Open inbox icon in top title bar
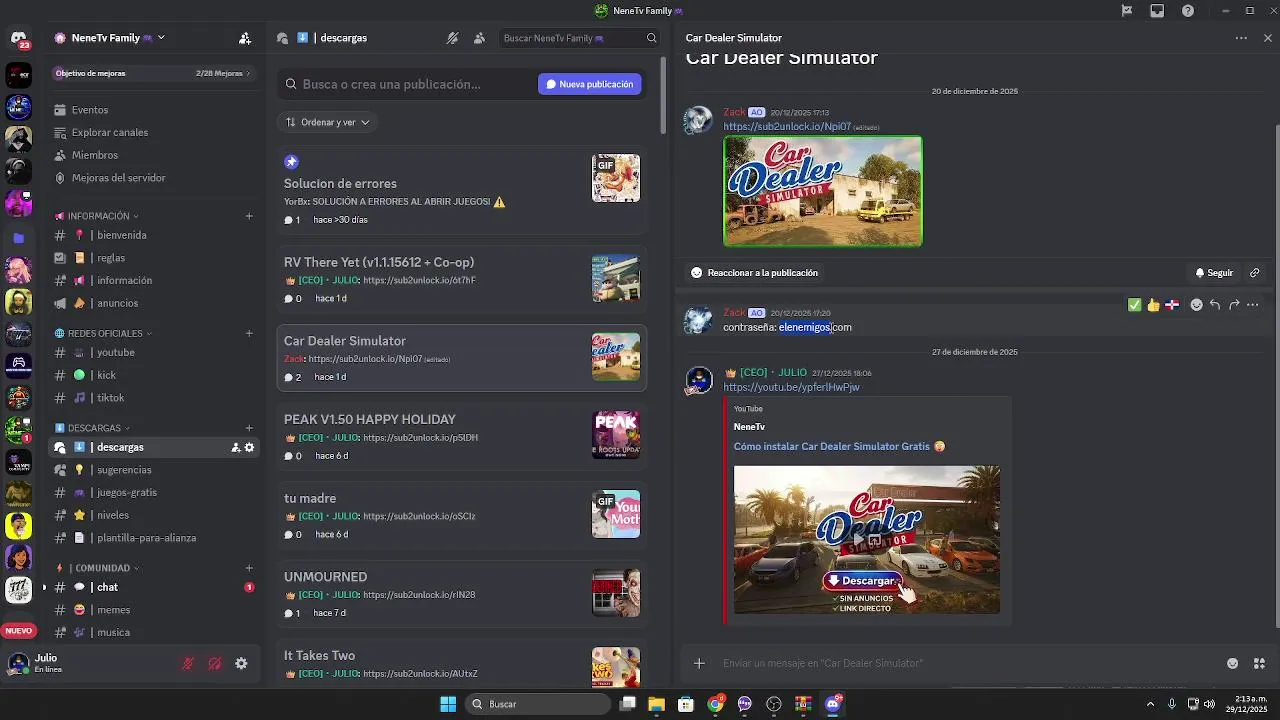 pos(1157,11)
